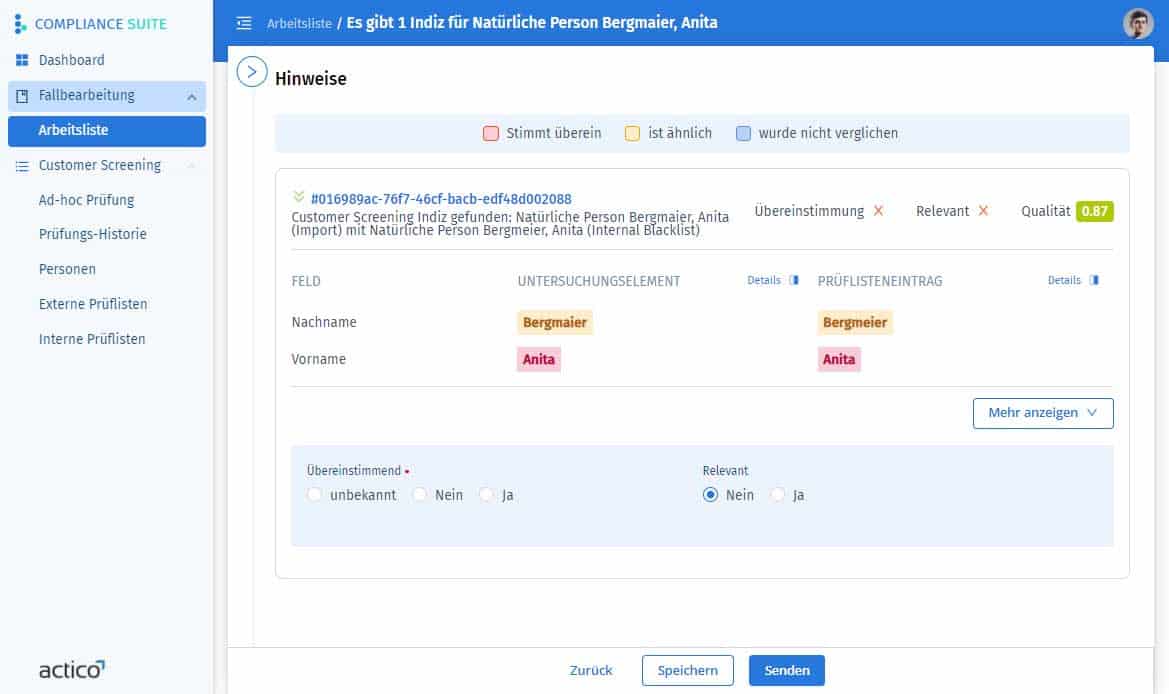Click the Fallbearbeitung clipboard icon
The height and width of the screenshot is (694, 1169).
click(22, 96)
